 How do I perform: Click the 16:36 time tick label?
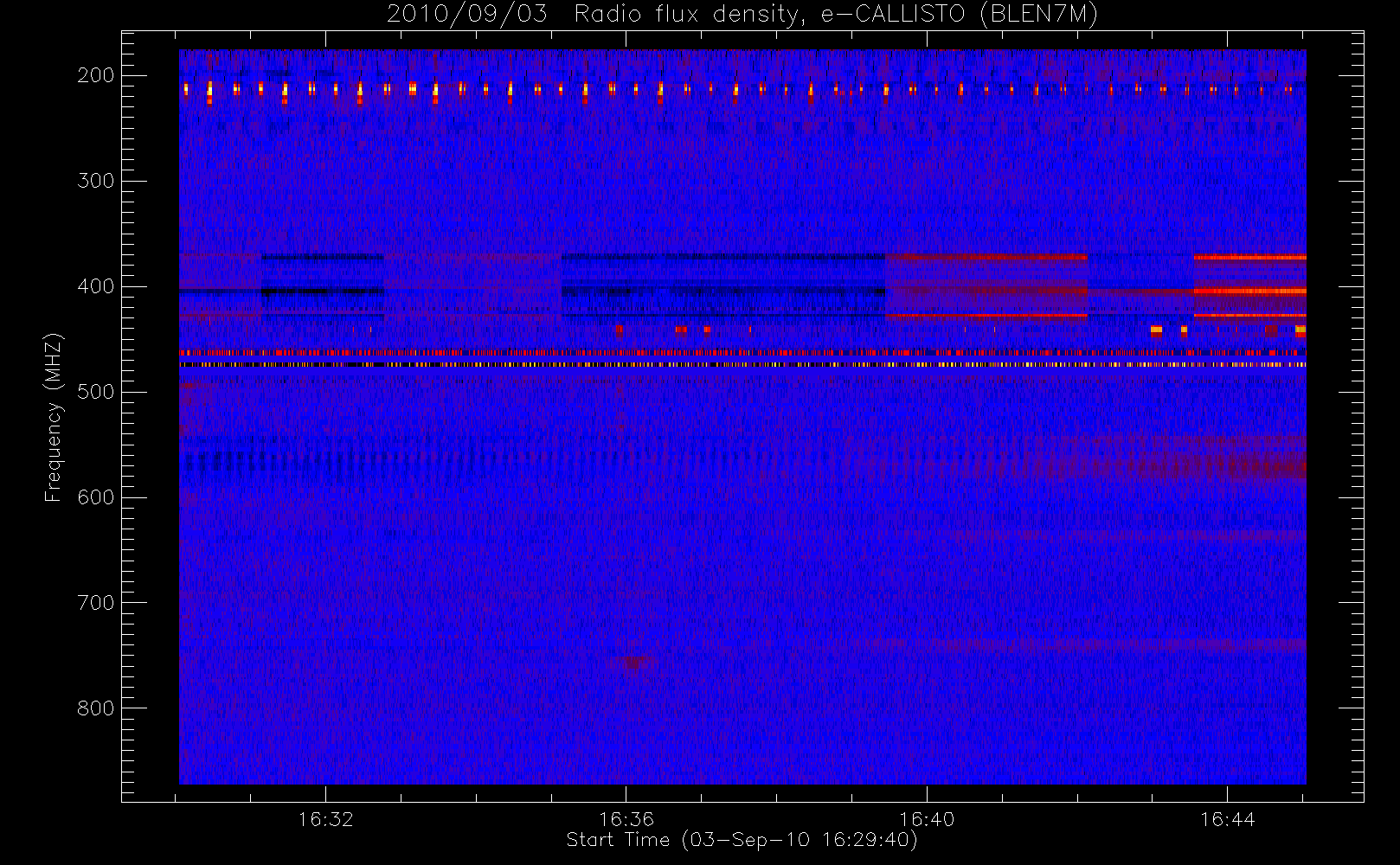pyautogui.click(x=626, y=819)
